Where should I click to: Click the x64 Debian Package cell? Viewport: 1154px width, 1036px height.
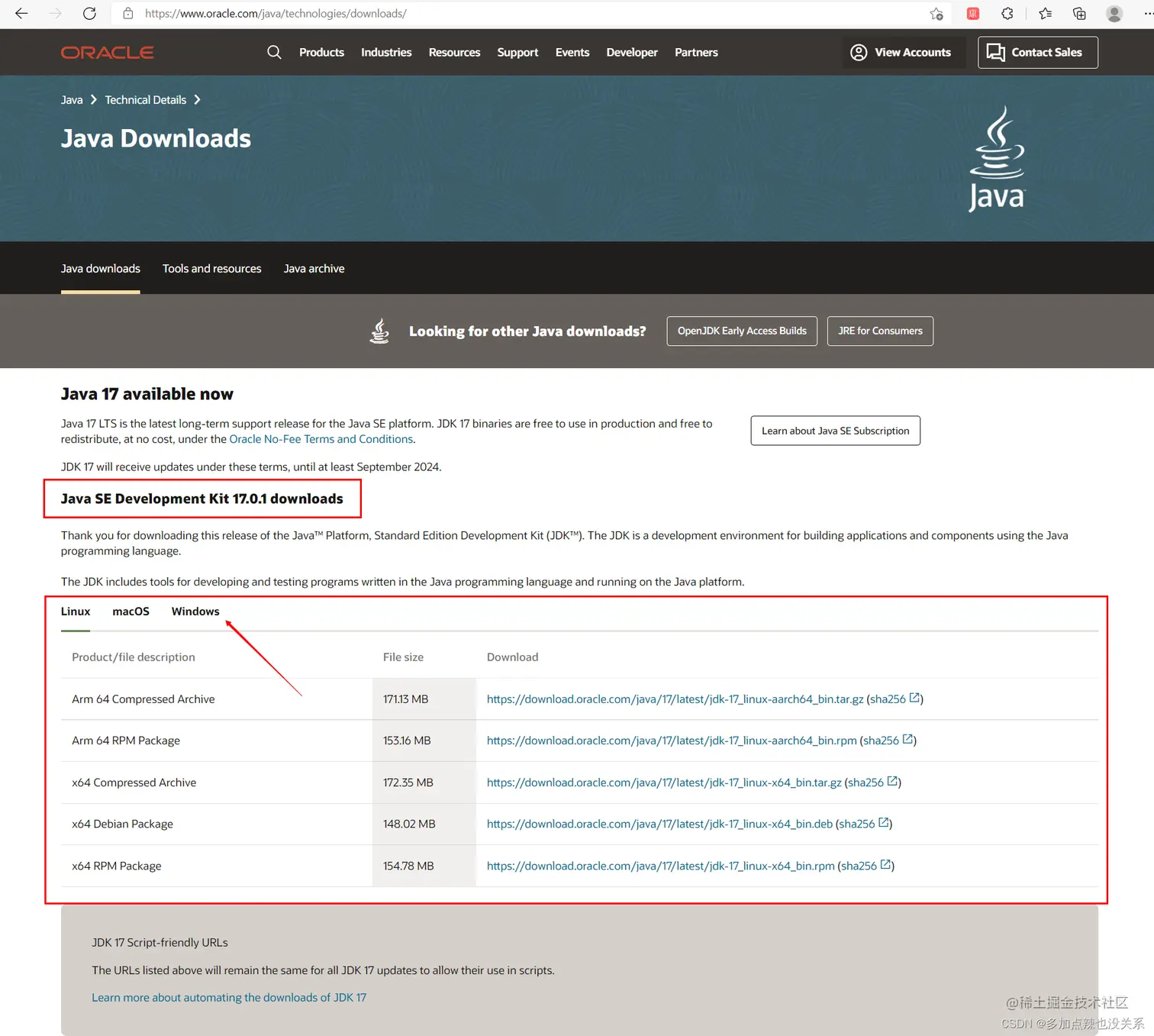(x=217, y=824)
